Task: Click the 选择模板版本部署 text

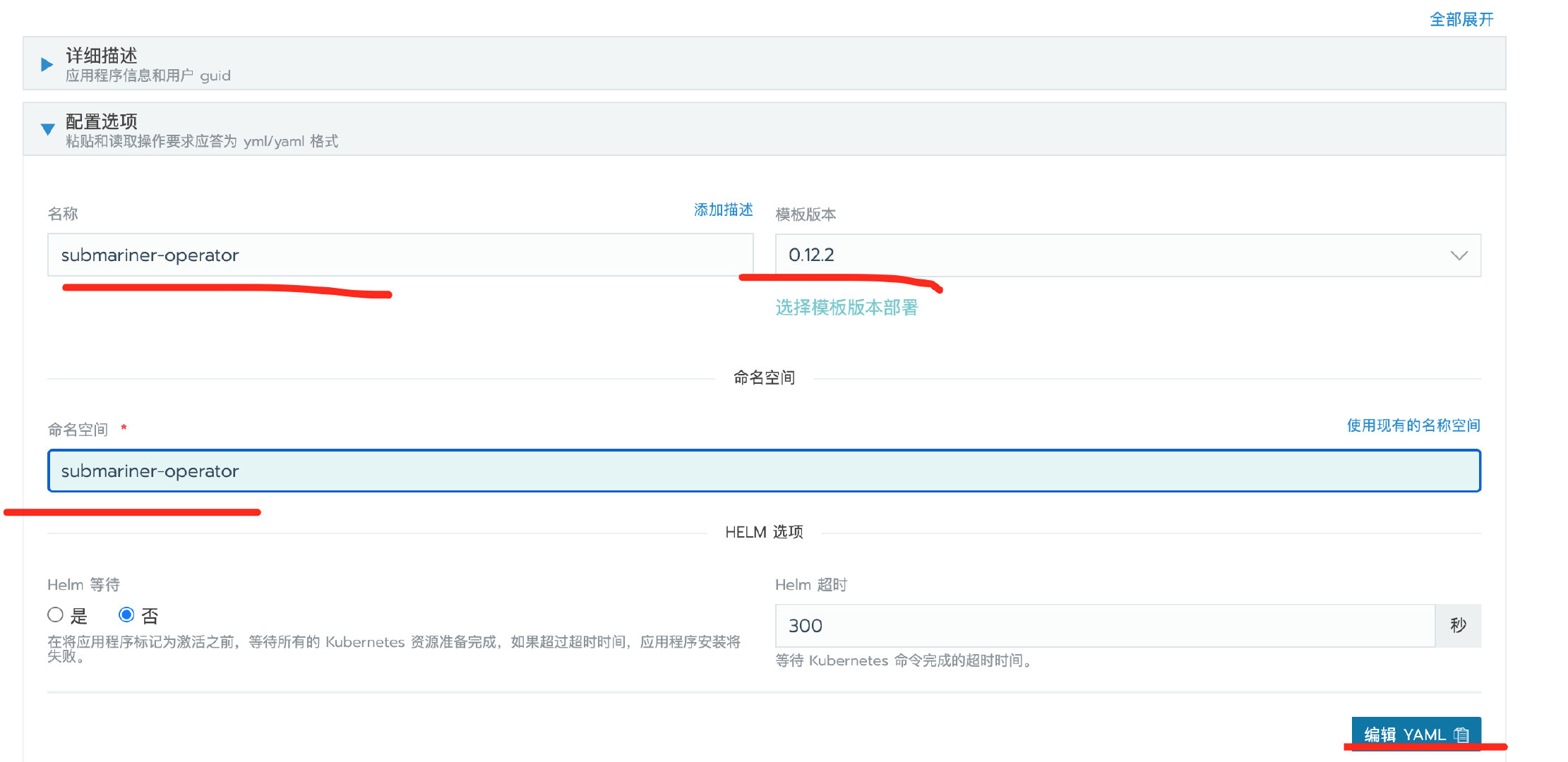Action: [x=846, y=308]
